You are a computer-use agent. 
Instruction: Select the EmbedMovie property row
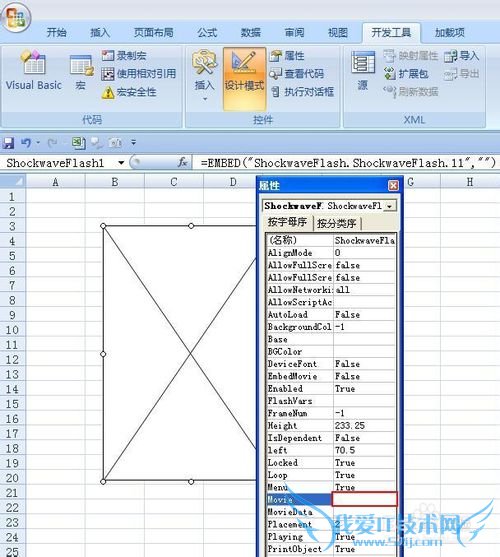click(331, 376)
